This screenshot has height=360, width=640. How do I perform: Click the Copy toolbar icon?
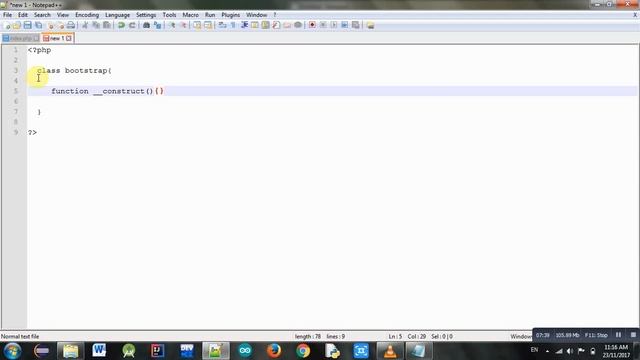tap(96, 25)
